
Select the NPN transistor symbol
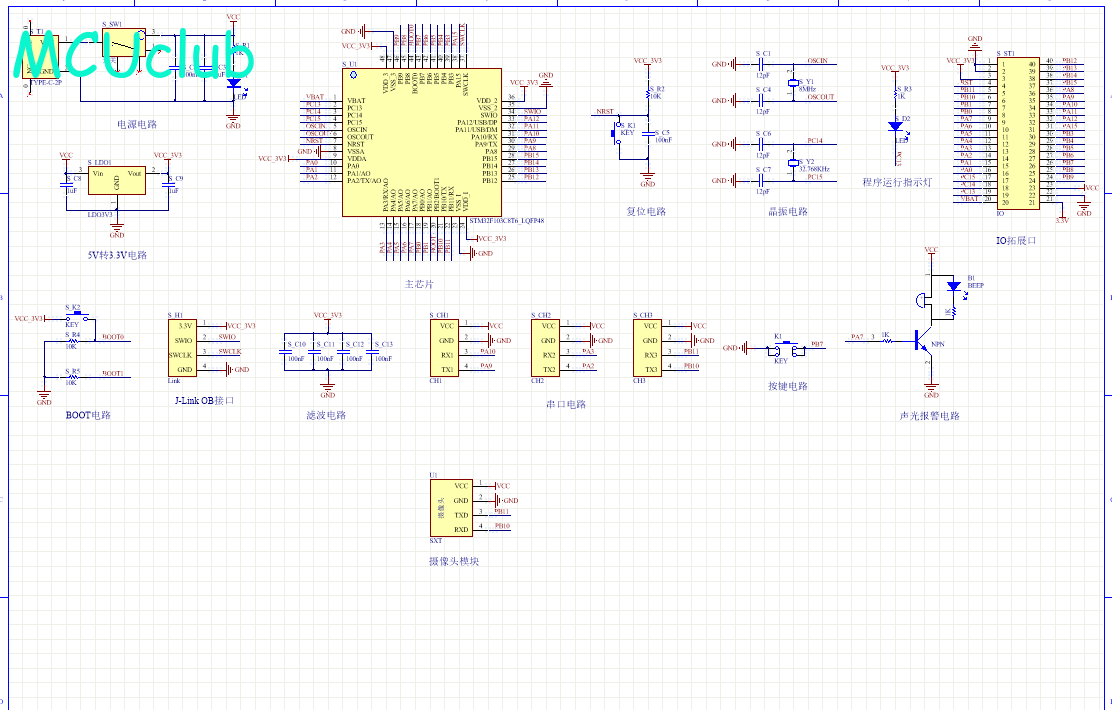[x=924, y=341]
